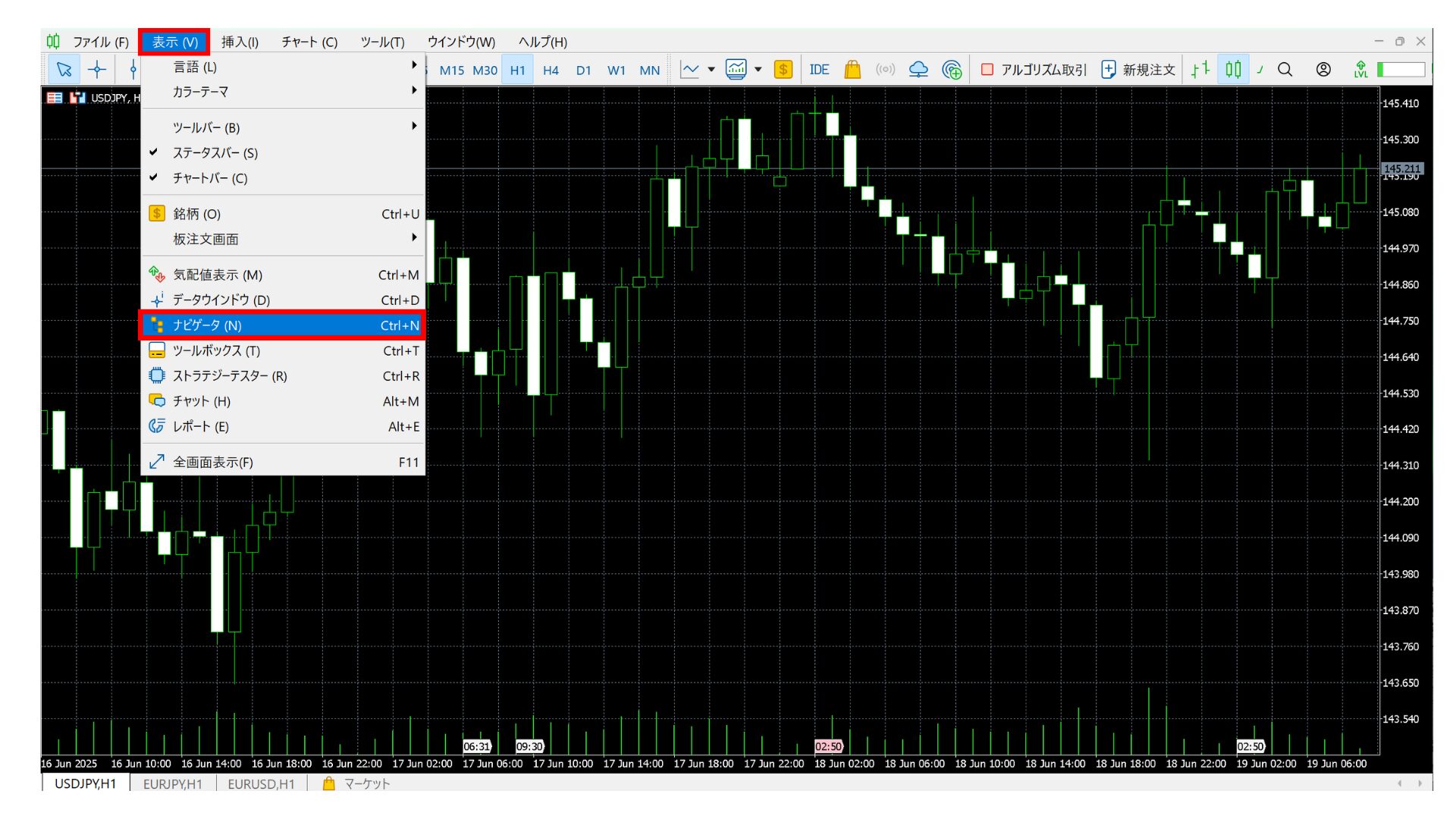Viewport: 1456px width, 819px height.
Task: Click the cloud VPS hosting icon
Action: 918,70
